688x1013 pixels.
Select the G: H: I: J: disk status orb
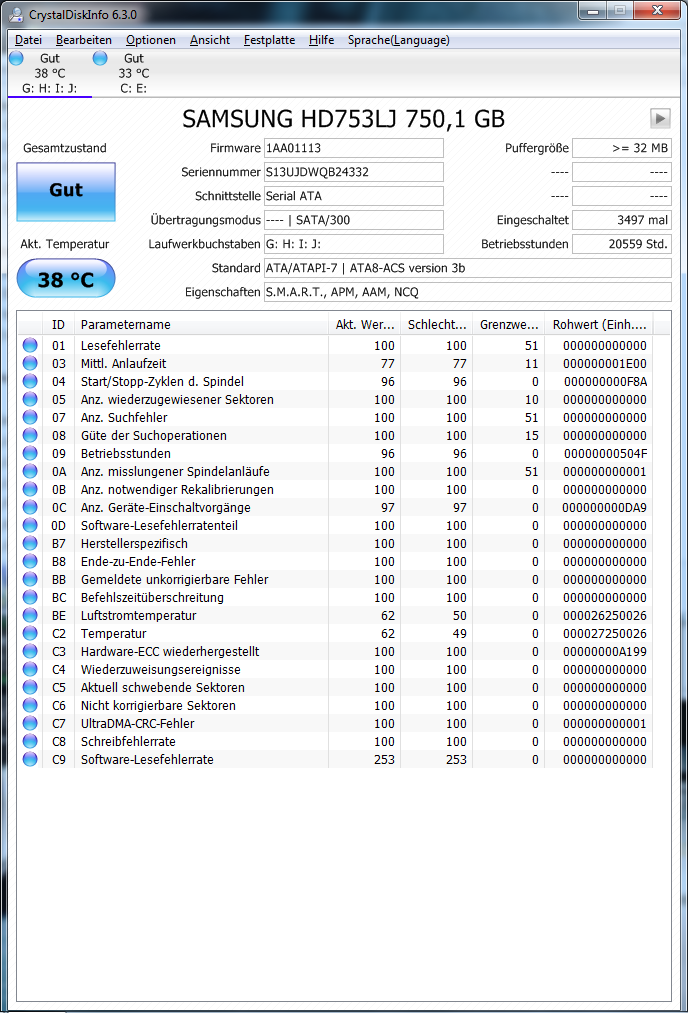16,58
